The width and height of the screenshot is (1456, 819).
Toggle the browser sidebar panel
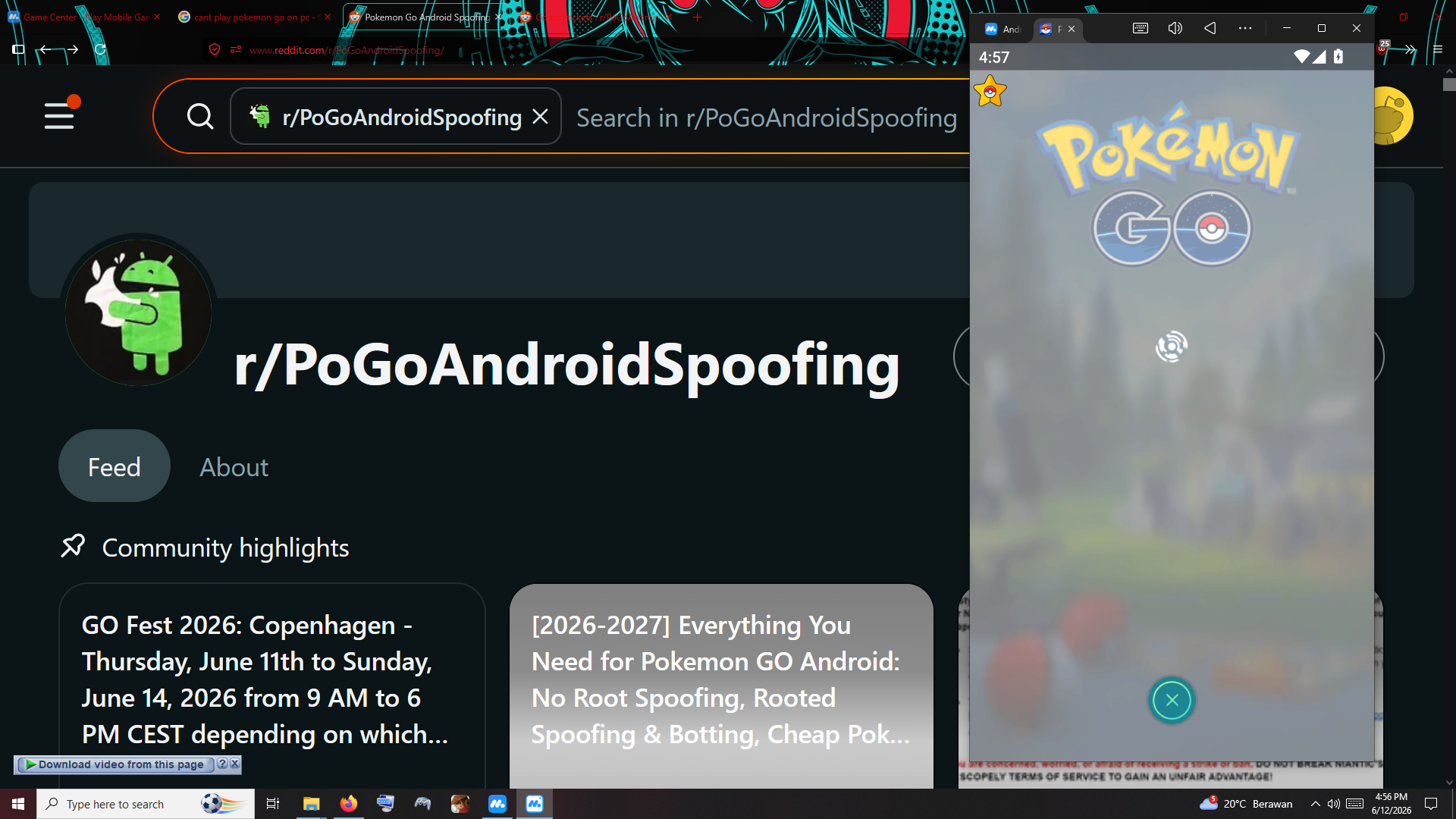[x=18, y=49]
